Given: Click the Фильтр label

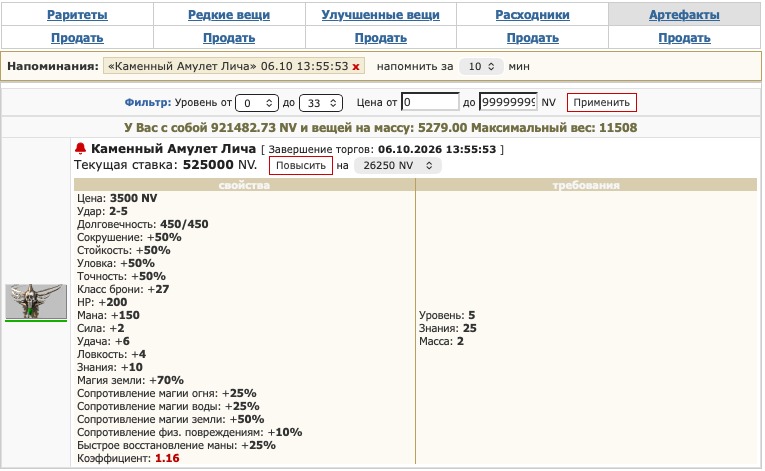Looking at the screenshot, I should point(148,102).
